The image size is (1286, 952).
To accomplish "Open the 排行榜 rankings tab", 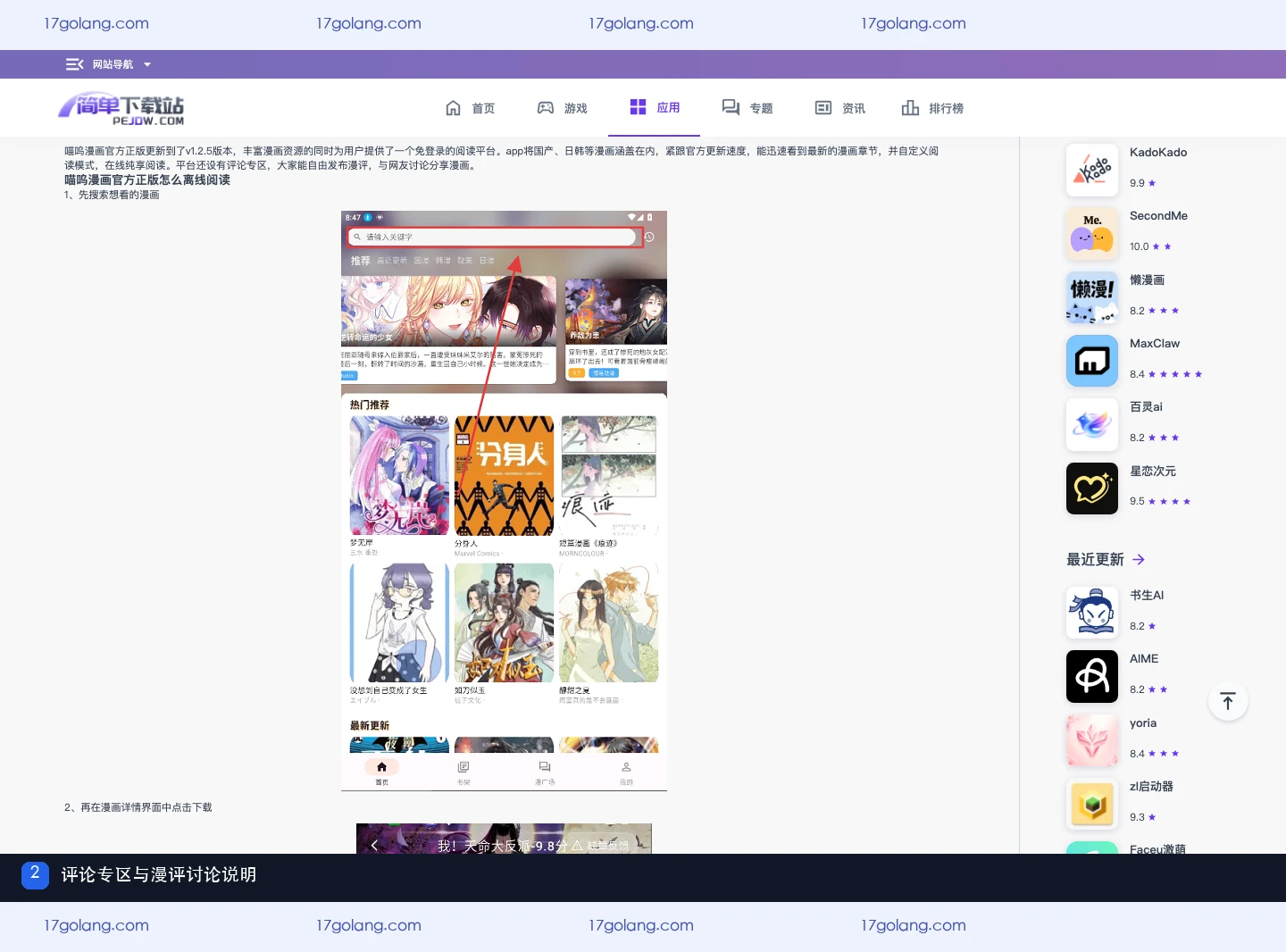I will point(932,108).
